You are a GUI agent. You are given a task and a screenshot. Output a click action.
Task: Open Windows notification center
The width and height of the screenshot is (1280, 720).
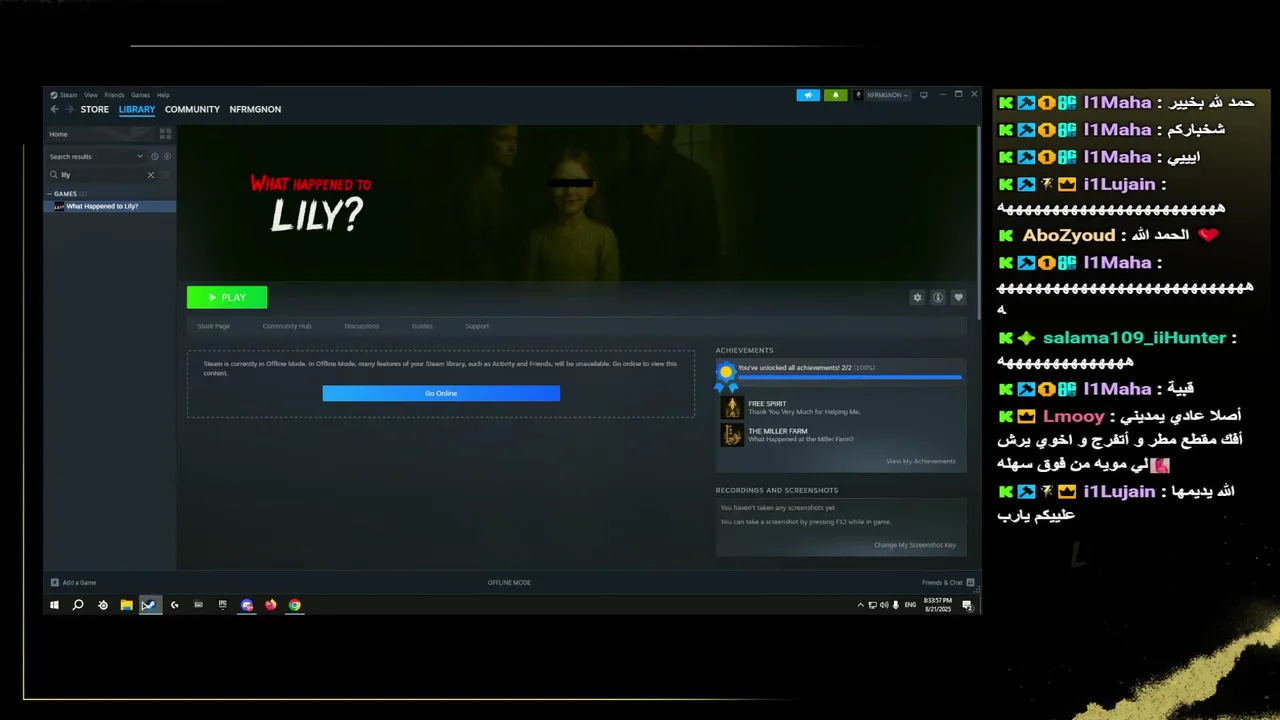967,605
